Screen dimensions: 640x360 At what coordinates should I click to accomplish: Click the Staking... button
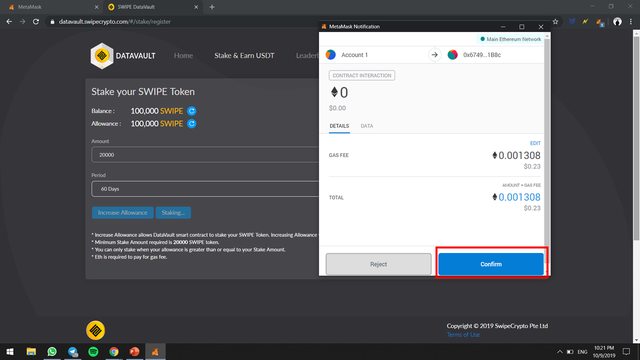click(x=173, y=212)
